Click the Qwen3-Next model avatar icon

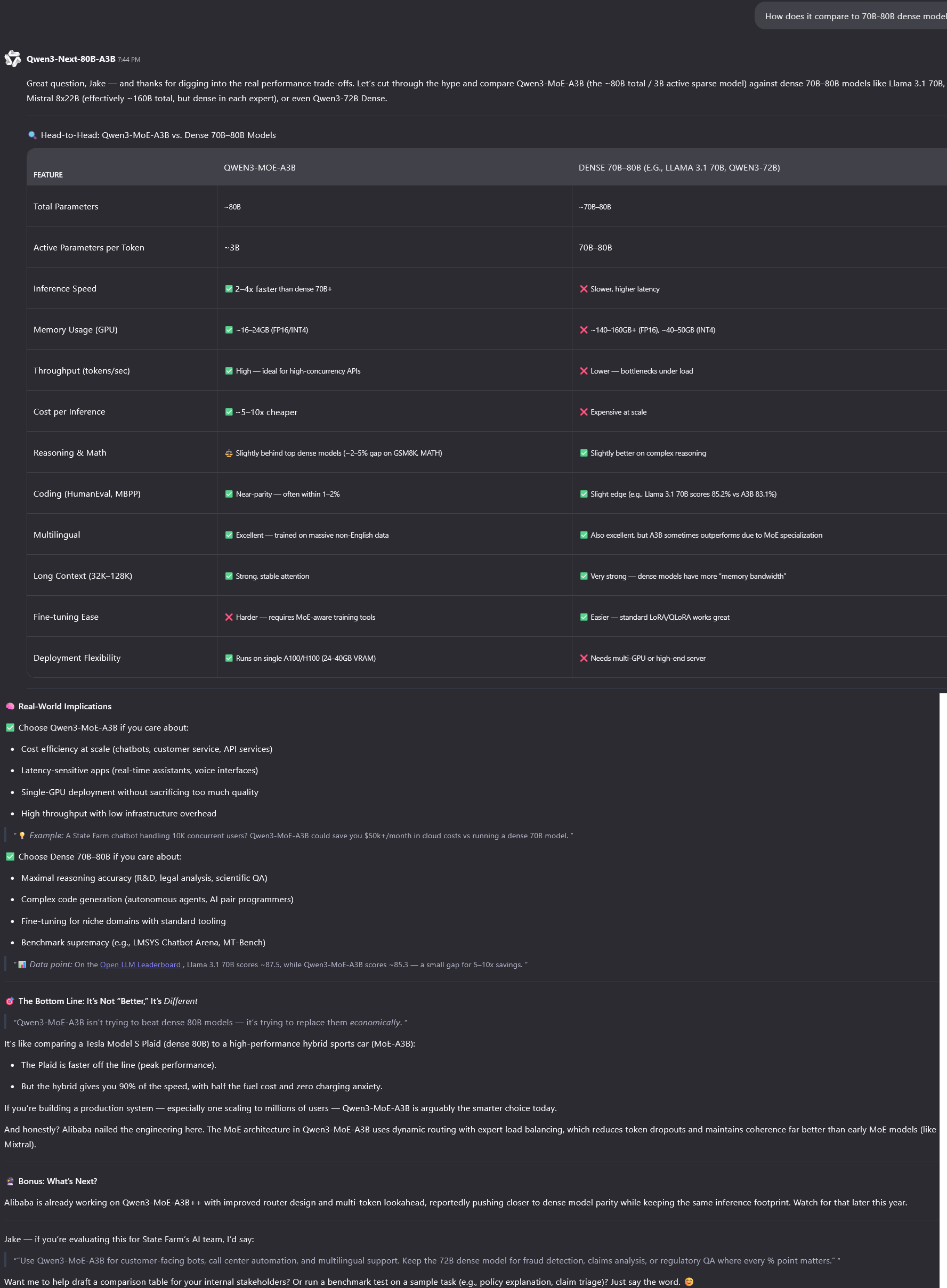pyautogui.click(x=13, y=59)
